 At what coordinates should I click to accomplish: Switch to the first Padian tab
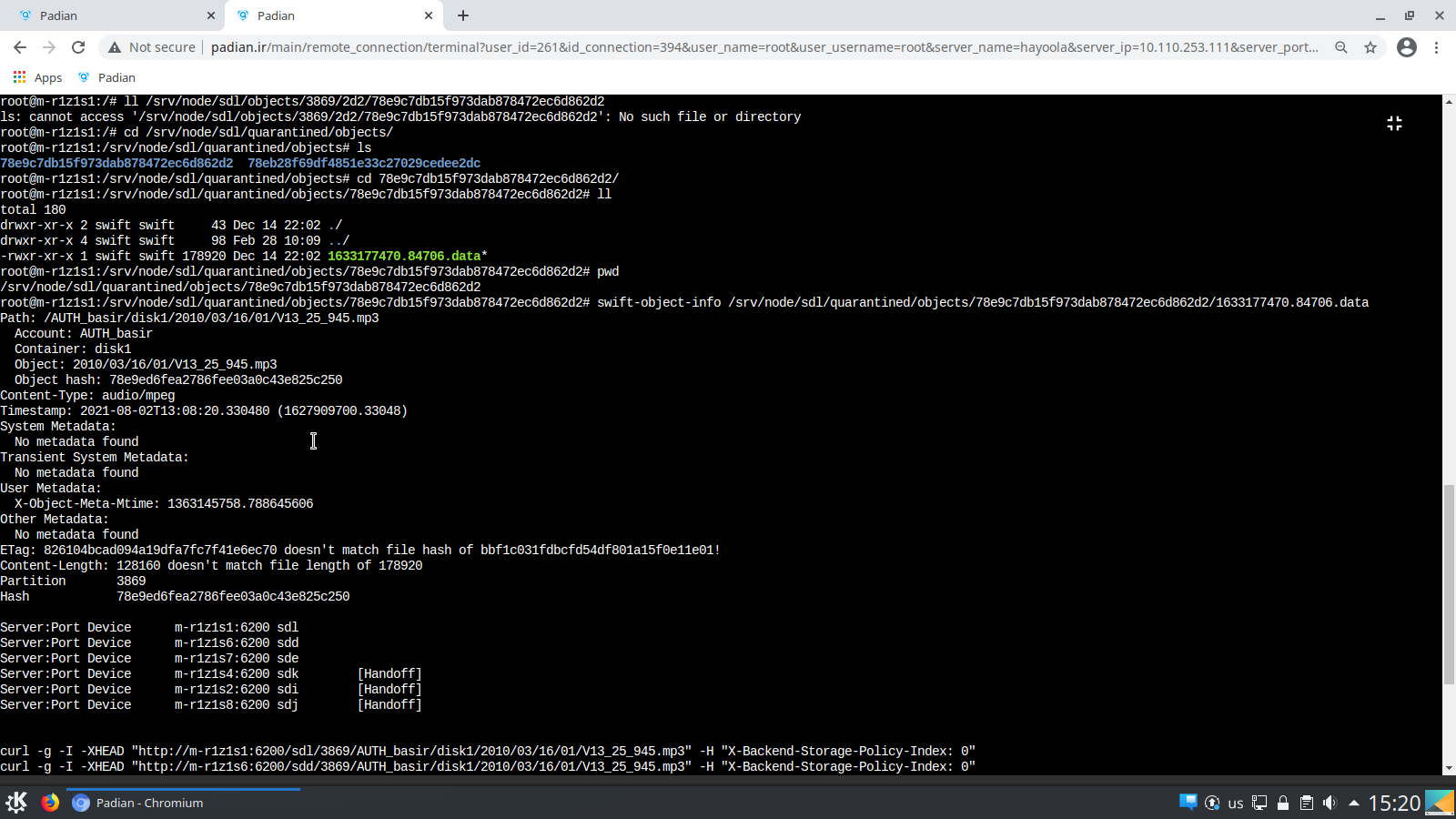pos(114,15)
